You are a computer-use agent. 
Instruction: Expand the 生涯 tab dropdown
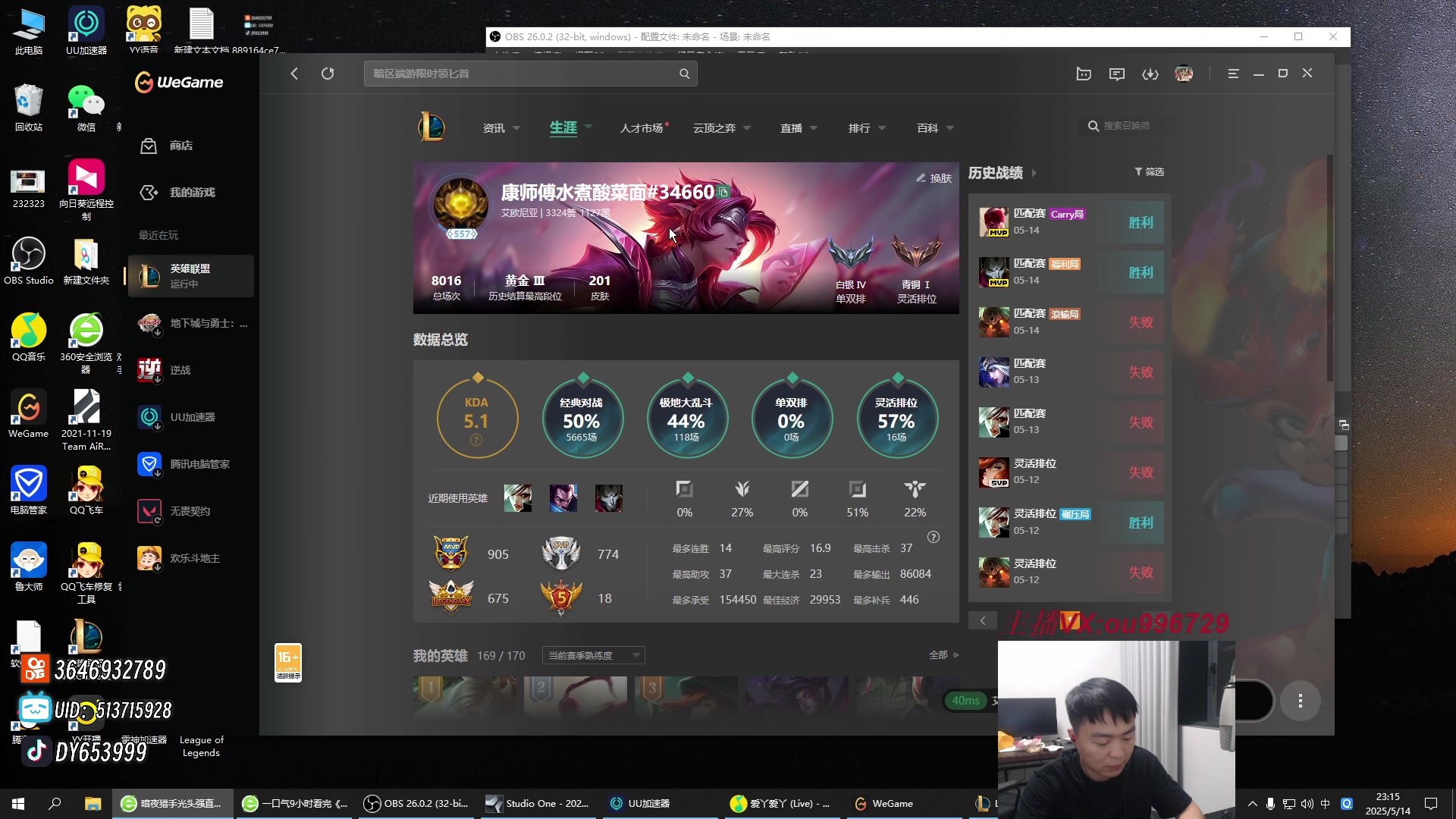[x=588, y=127]
